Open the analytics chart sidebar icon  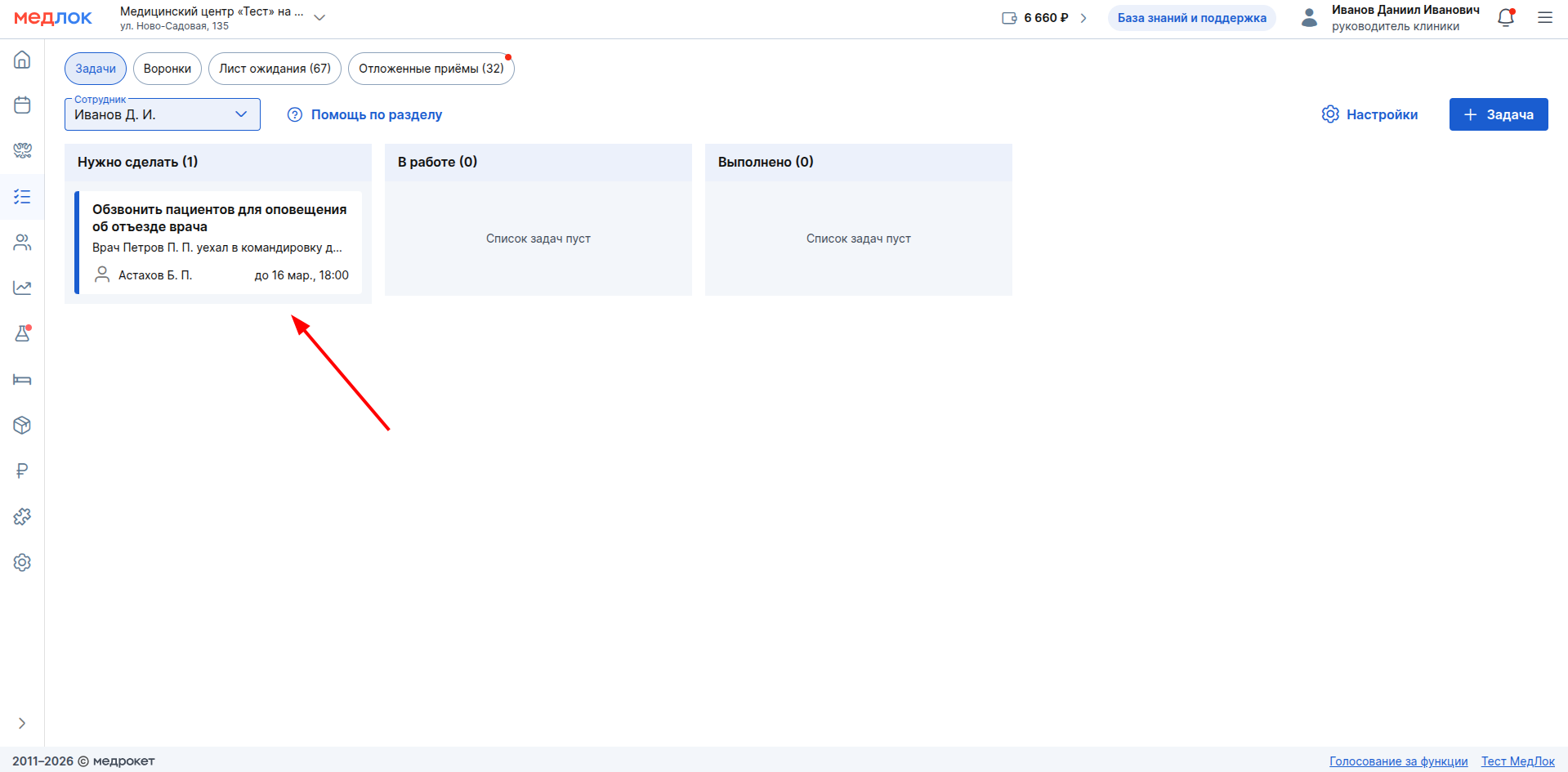[x=22, y=288]
